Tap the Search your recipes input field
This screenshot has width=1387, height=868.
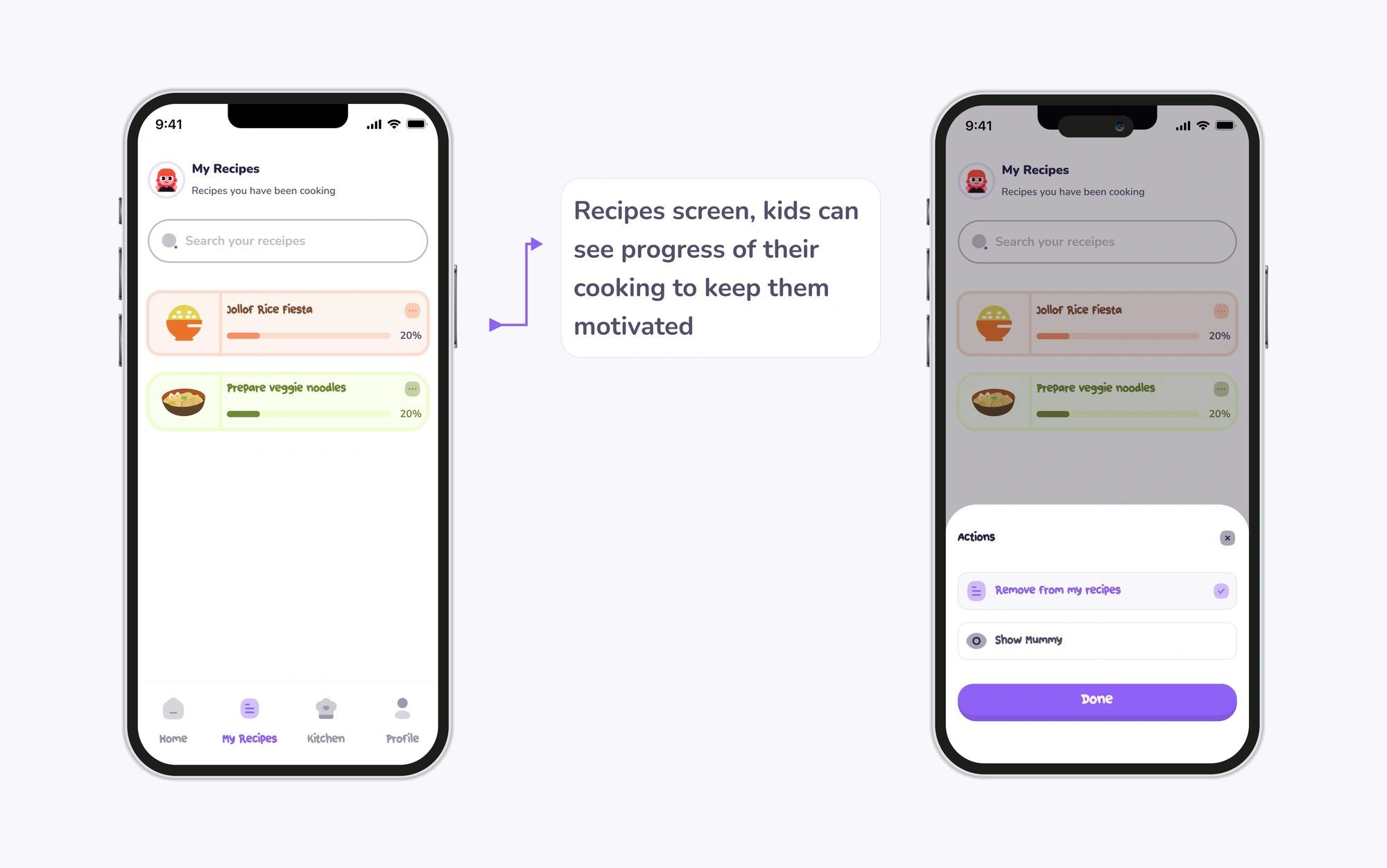coord(288,240)
